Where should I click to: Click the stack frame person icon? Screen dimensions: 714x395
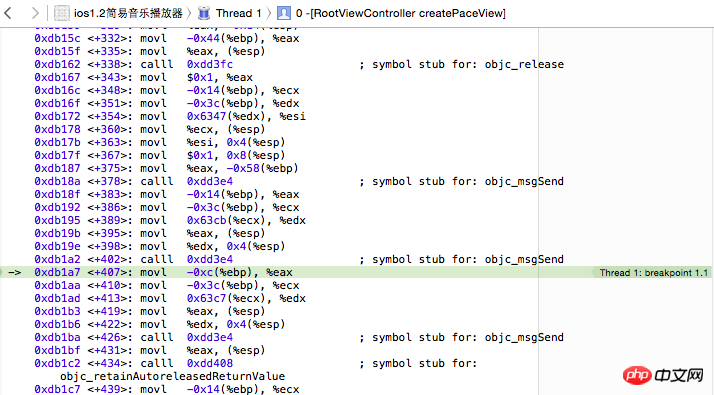[x=284, y=13]
